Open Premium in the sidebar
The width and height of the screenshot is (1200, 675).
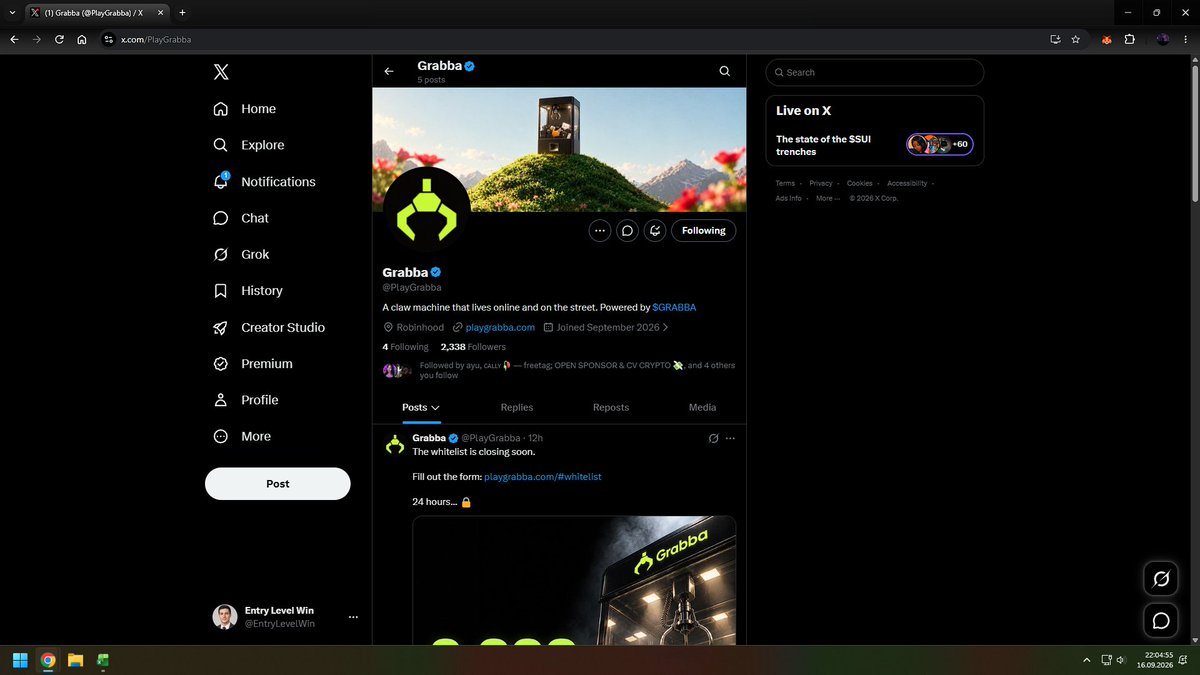[x=252, y=364]
